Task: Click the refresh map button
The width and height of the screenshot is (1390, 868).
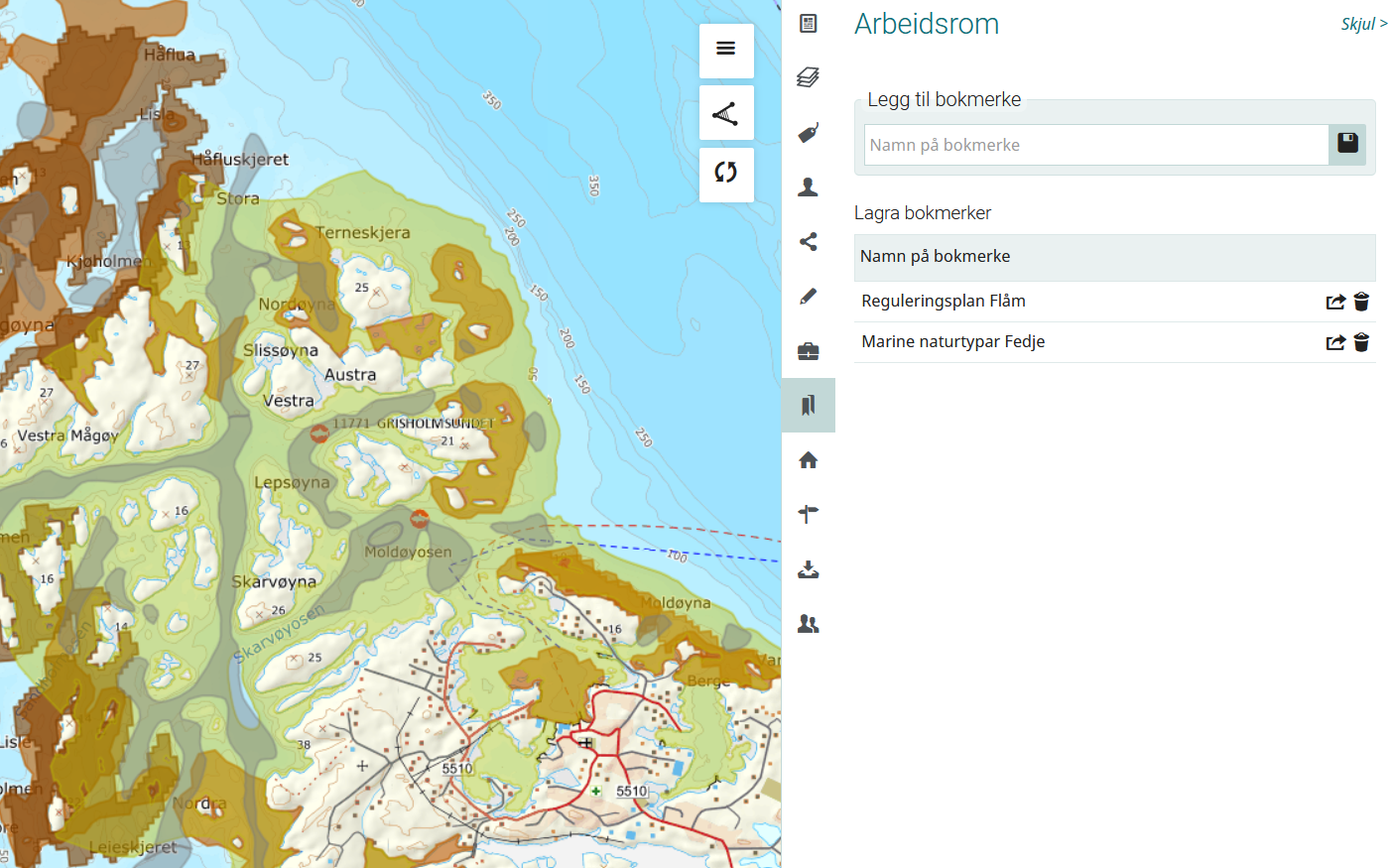Action: 726,174
